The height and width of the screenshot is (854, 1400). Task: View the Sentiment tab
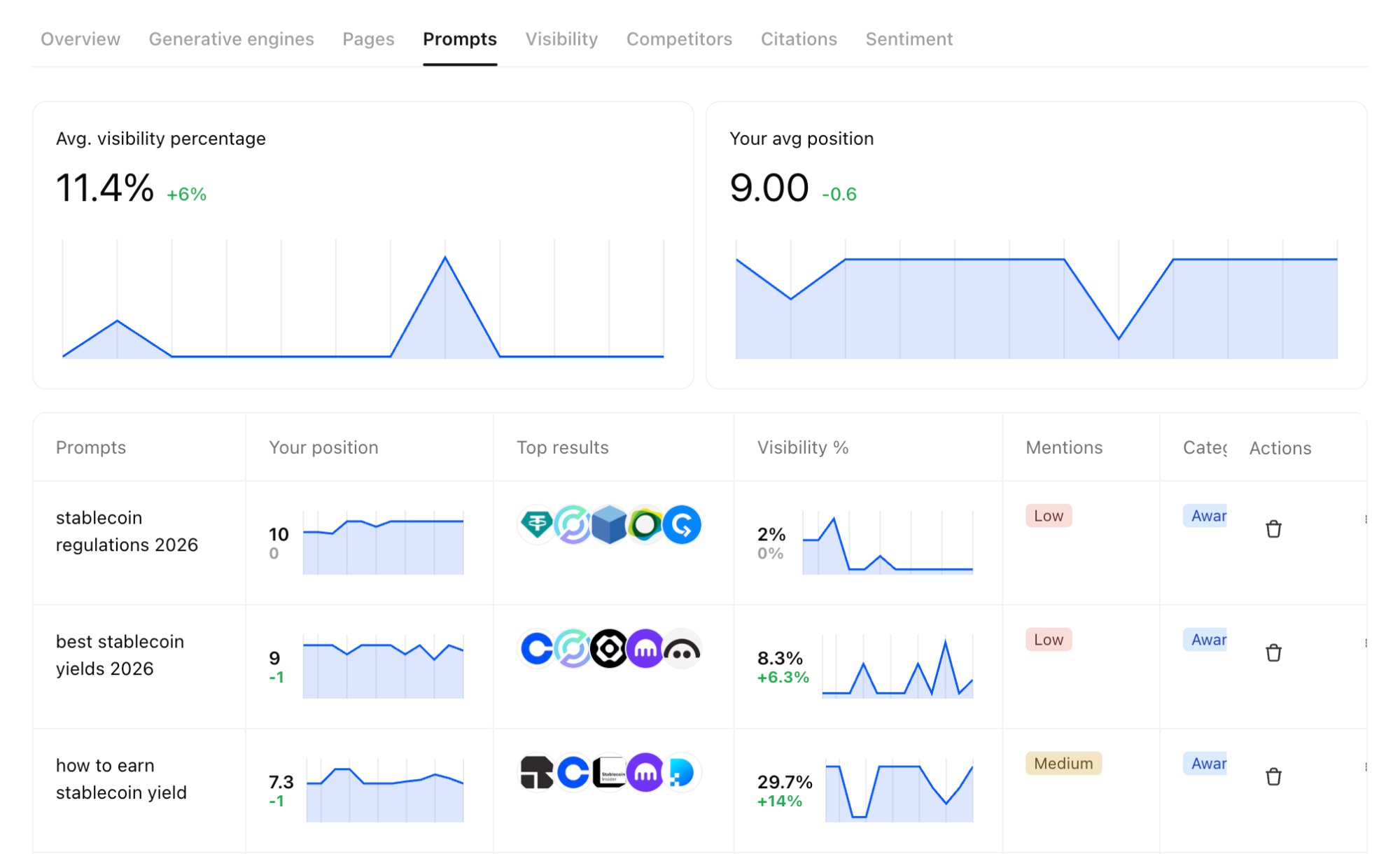pos(909,39)
